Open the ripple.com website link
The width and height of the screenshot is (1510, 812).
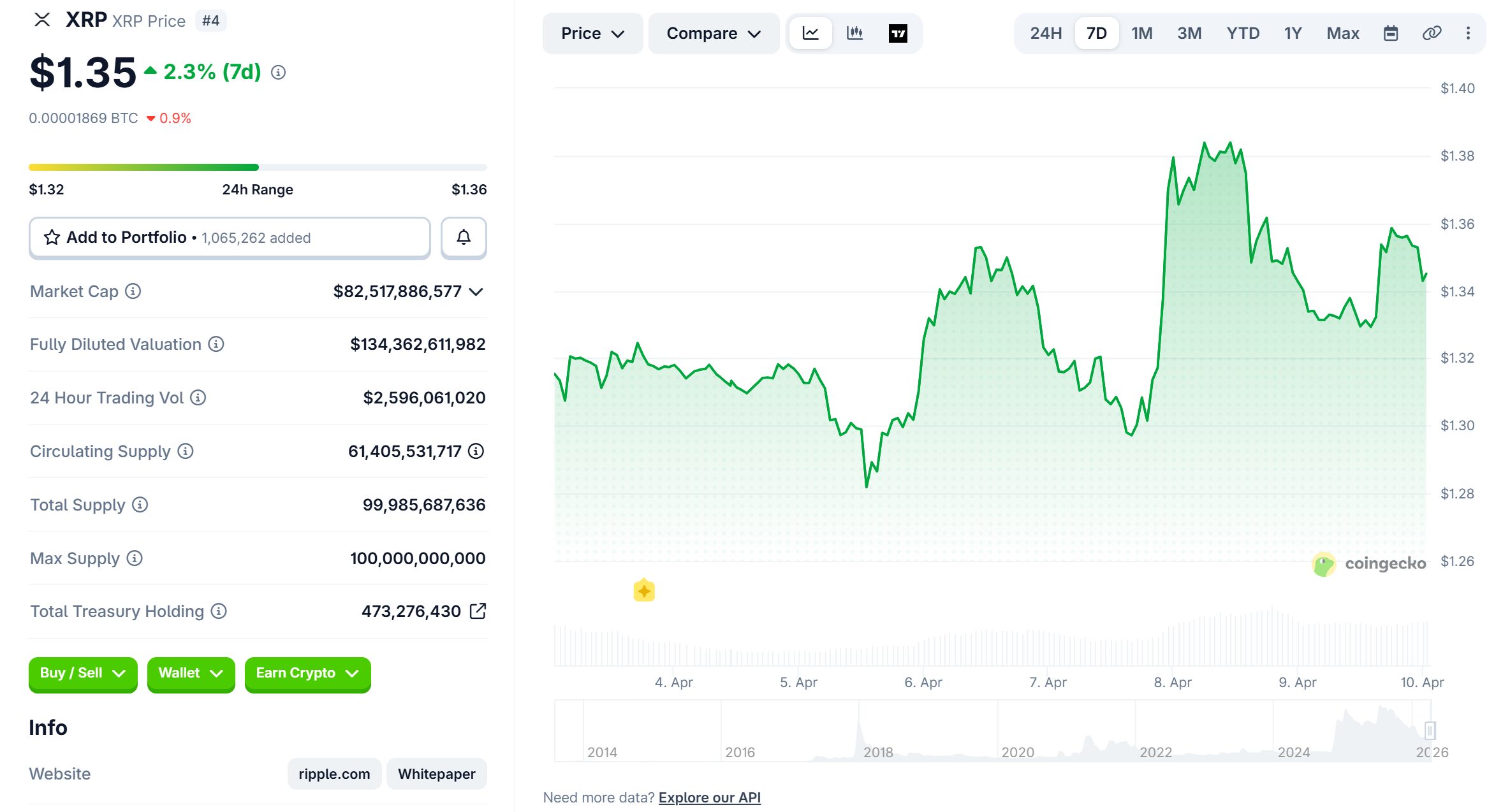334,773
